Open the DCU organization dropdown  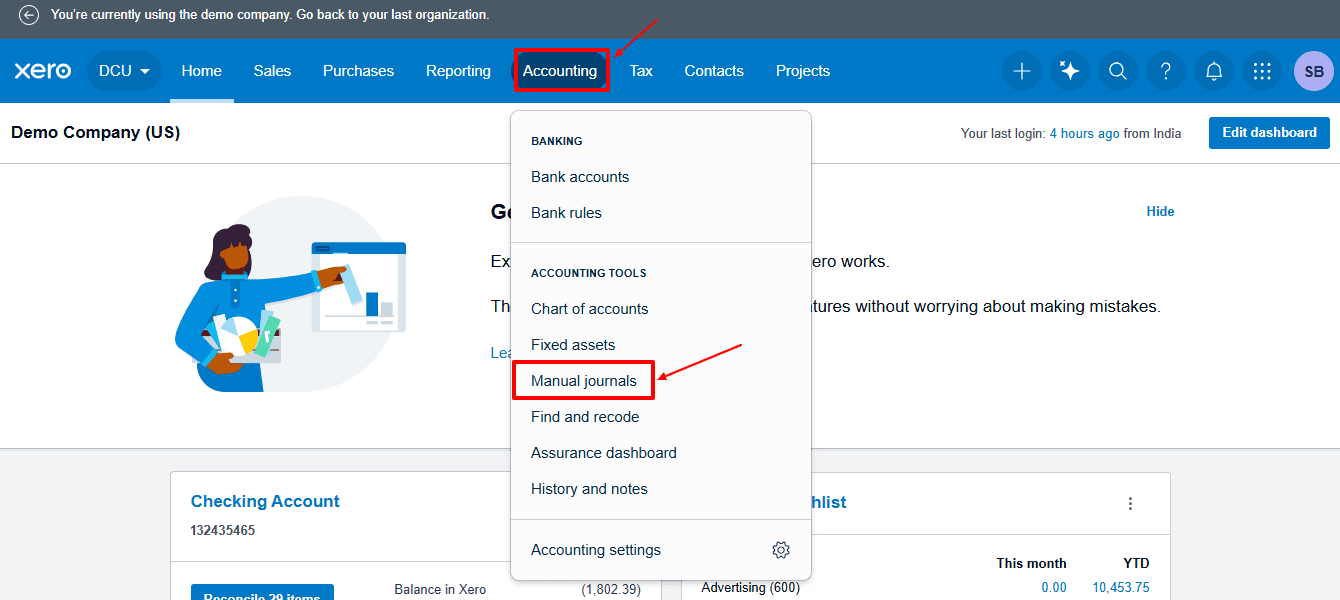[x=123, y=71]
